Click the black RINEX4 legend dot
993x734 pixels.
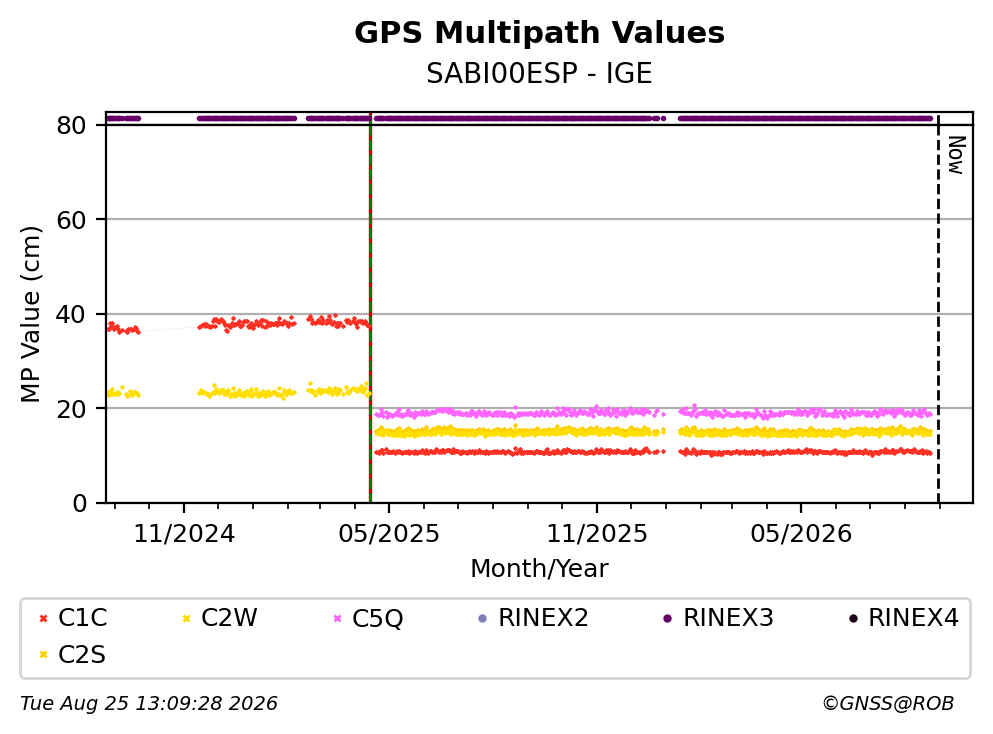[853, 618]
